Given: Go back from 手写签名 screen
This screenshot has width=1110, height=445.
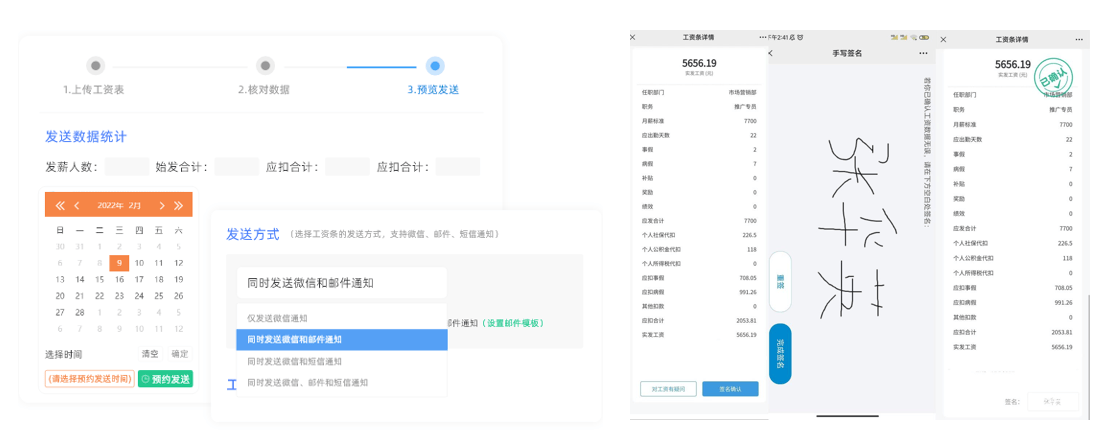Looking at the screenshot, I should [x=771, y=53].
